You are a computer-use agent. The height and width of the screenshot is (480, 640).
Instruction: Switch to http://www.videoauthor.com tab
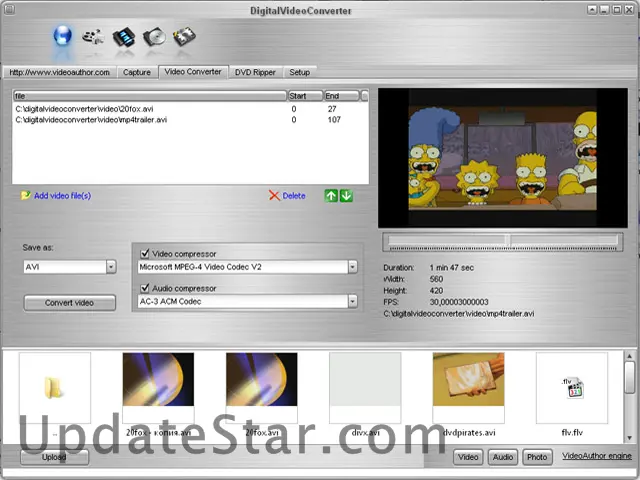(60, 72)
